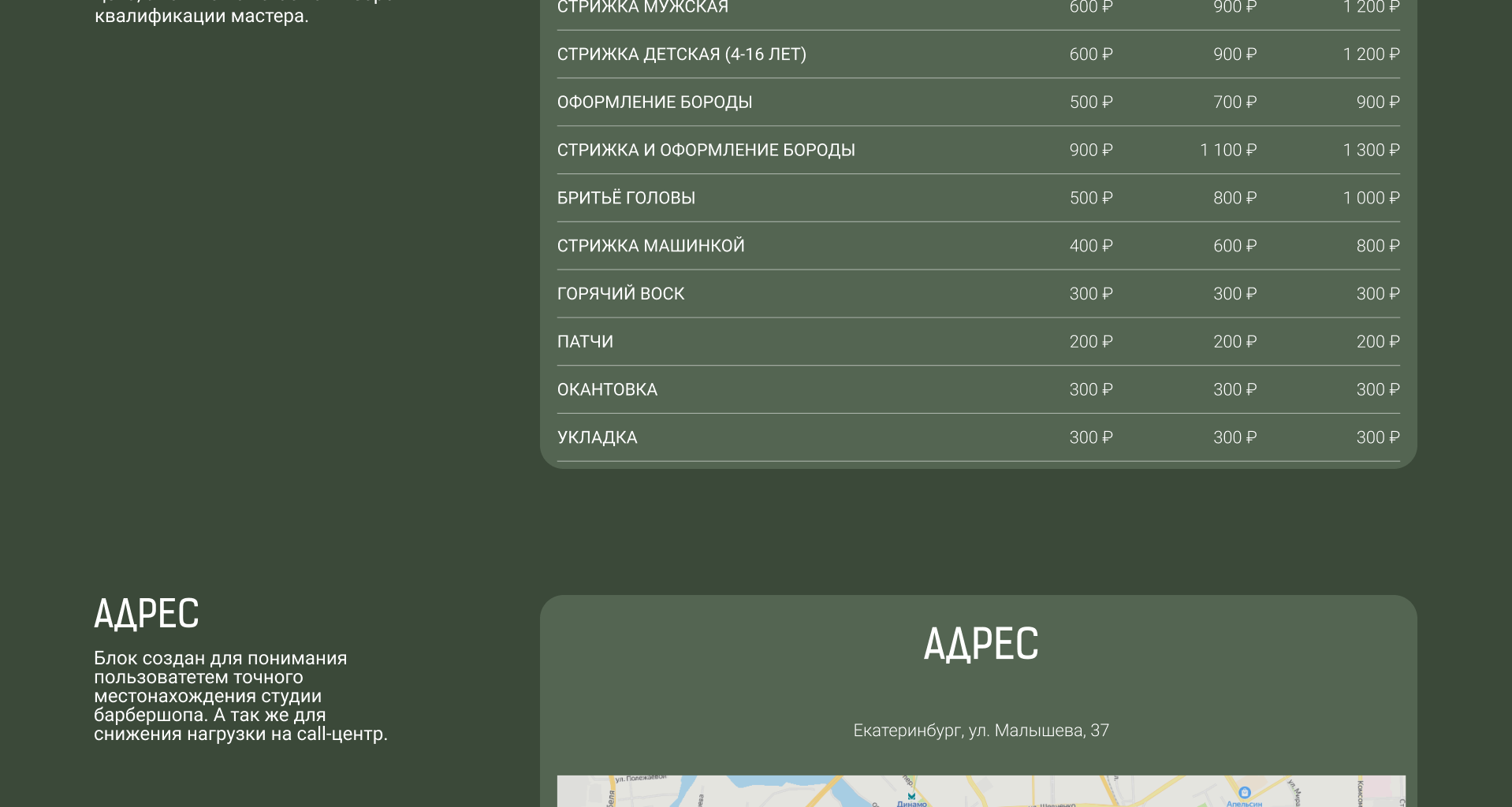Click the ГОРЯЧИЙ ВОСК service name
This screenshot has height=807, width=1512.
point(620,294)
